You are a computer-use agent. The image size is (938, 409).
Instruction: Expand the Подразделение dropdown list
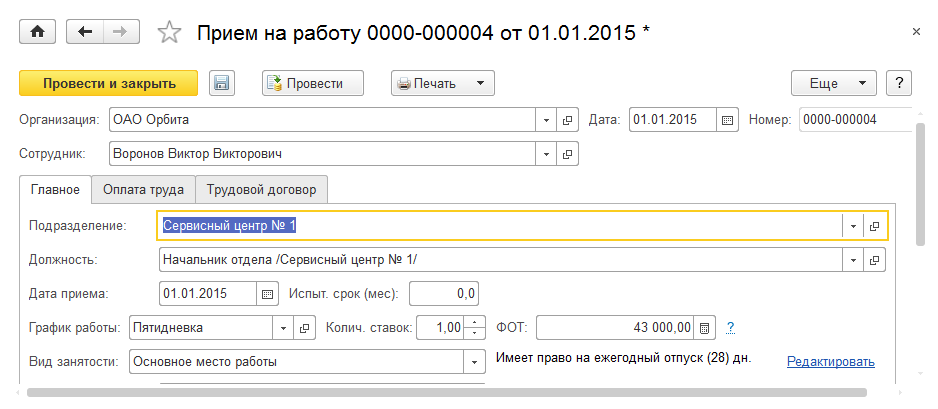[x=853, y=226]
